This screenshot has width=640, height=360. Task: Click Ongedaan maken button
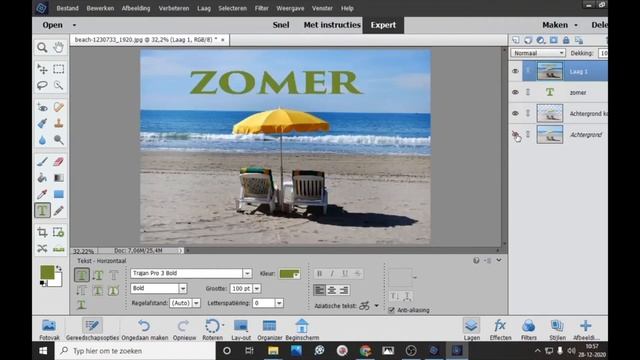click(x=144, y=330)
